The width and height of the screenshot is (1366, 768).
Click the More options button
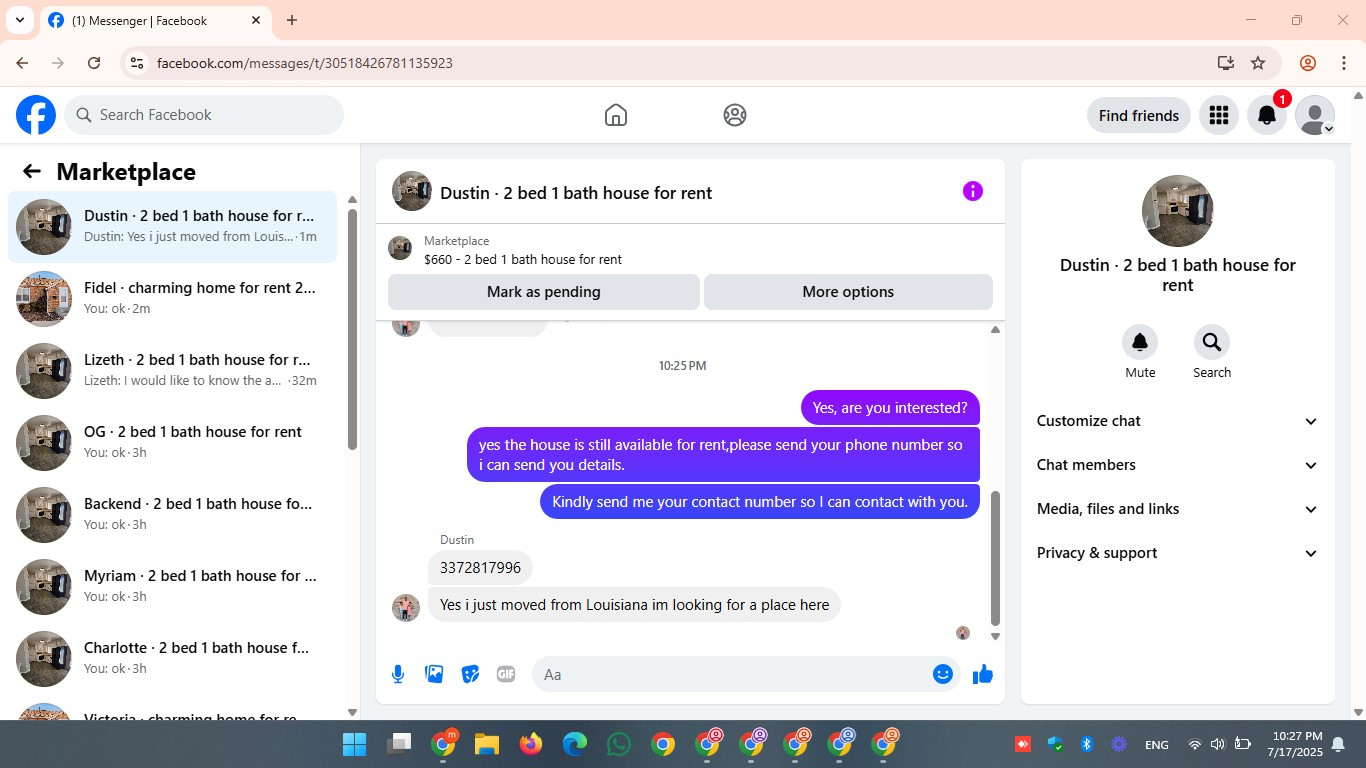point(848,292)
